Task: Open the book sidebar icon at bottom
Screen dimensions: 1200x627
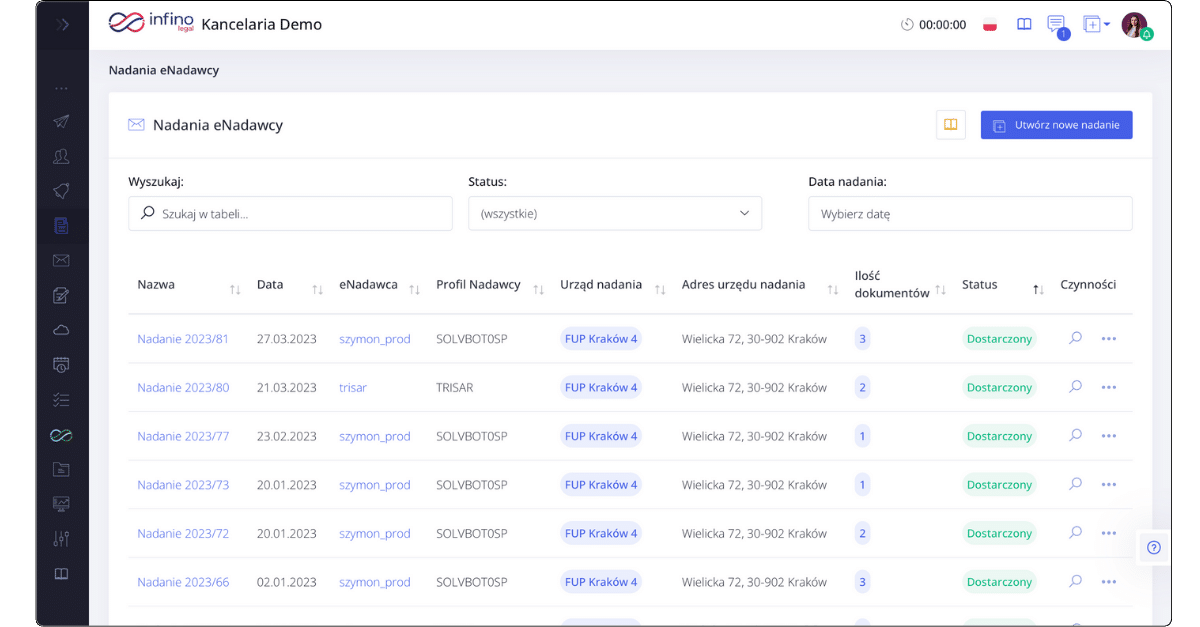Action: [x=61, y=574]
